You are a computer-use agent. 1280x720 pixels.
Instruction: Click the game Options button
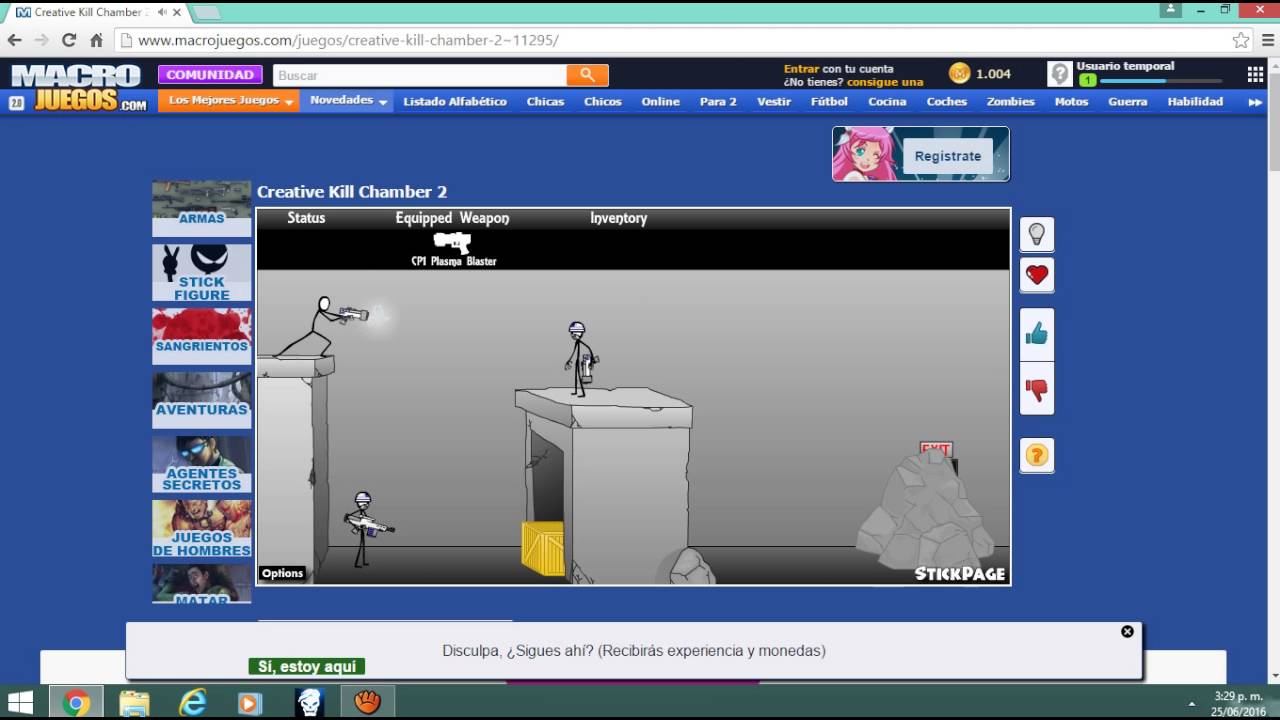[282, 573]
